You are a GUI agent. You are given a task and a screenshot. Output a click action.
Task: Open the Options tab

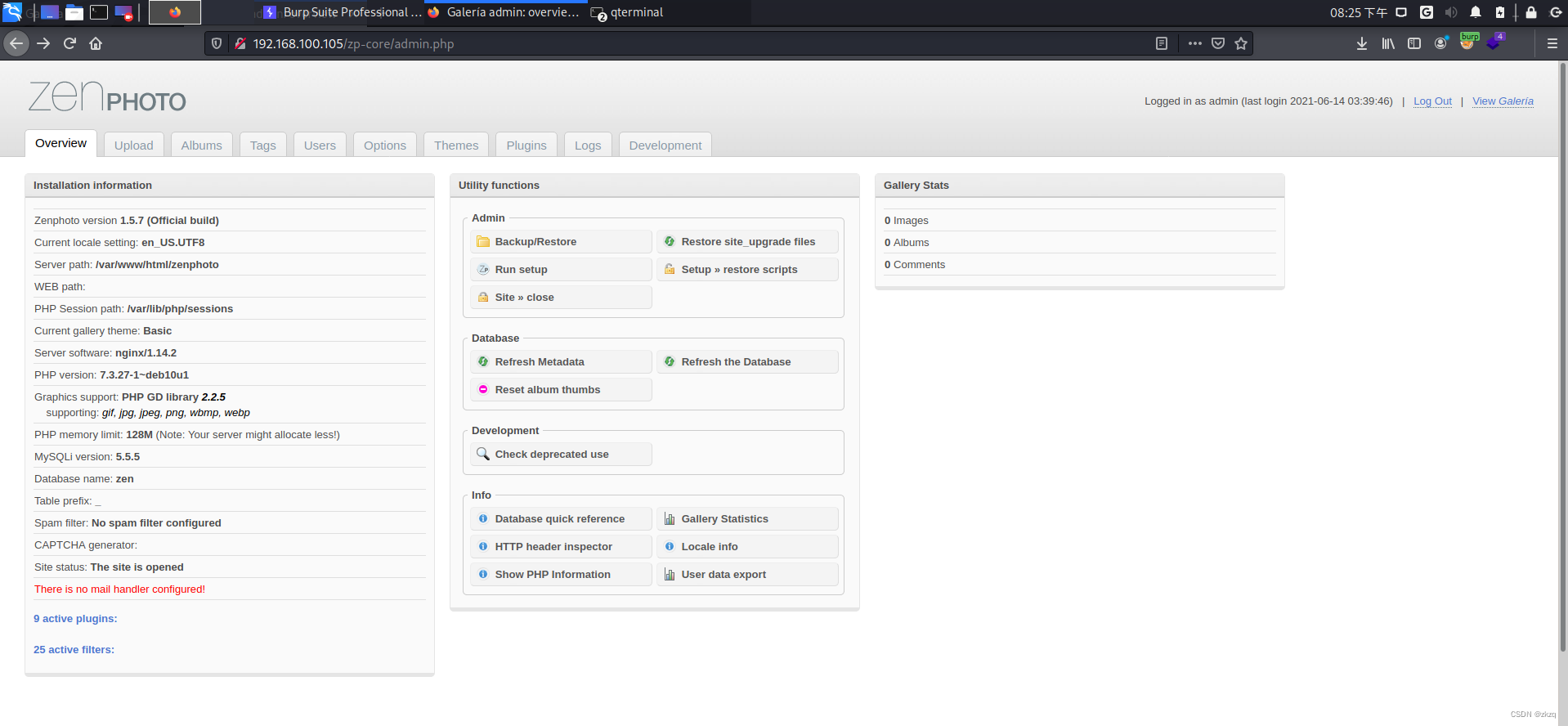click(385, 145)
